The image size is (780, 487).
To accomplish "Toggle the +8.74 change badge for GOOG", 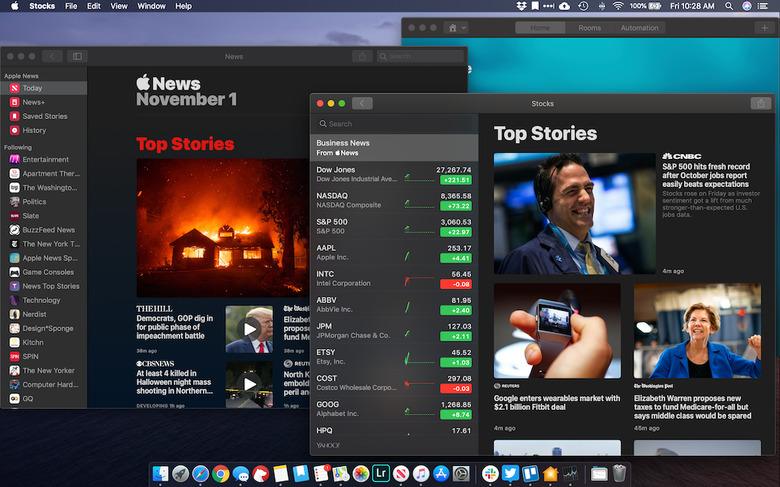I will point(456,414).
